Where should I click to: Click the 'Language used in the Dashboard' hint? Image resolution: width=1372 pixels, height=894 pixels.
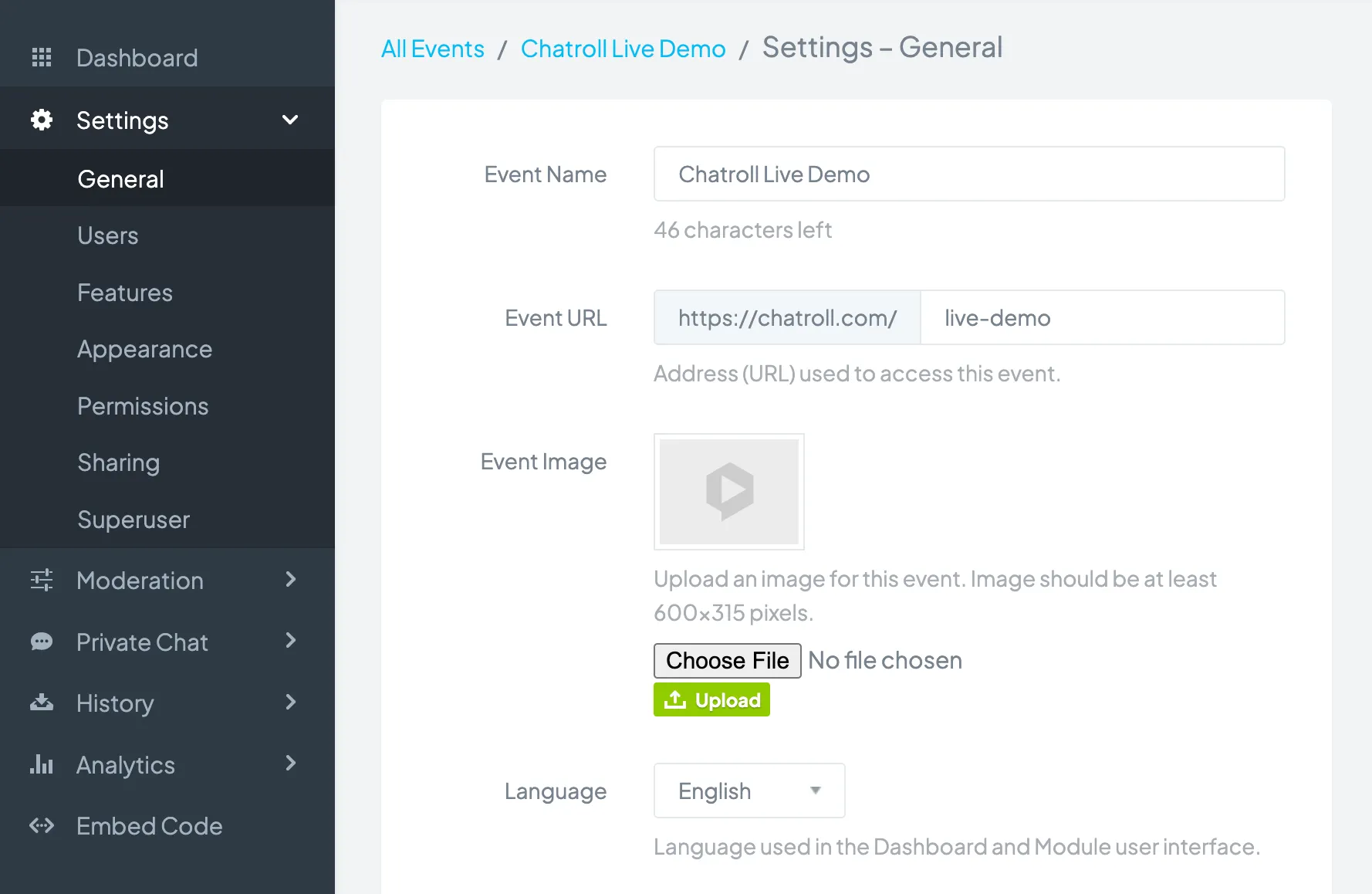coord(956,847)
